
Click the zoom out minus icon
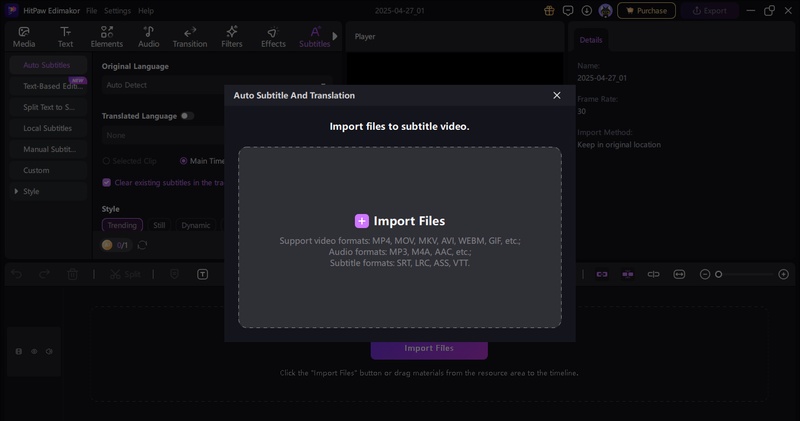pyautogui.click(x=705, y=274)
